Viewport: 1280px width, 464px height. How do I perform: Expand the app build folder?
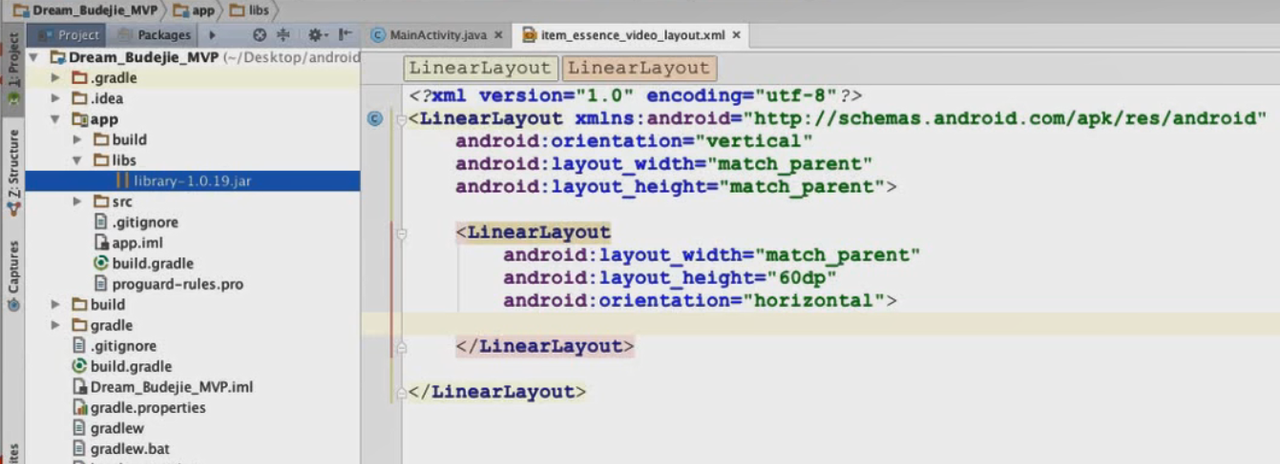[77, 140]
